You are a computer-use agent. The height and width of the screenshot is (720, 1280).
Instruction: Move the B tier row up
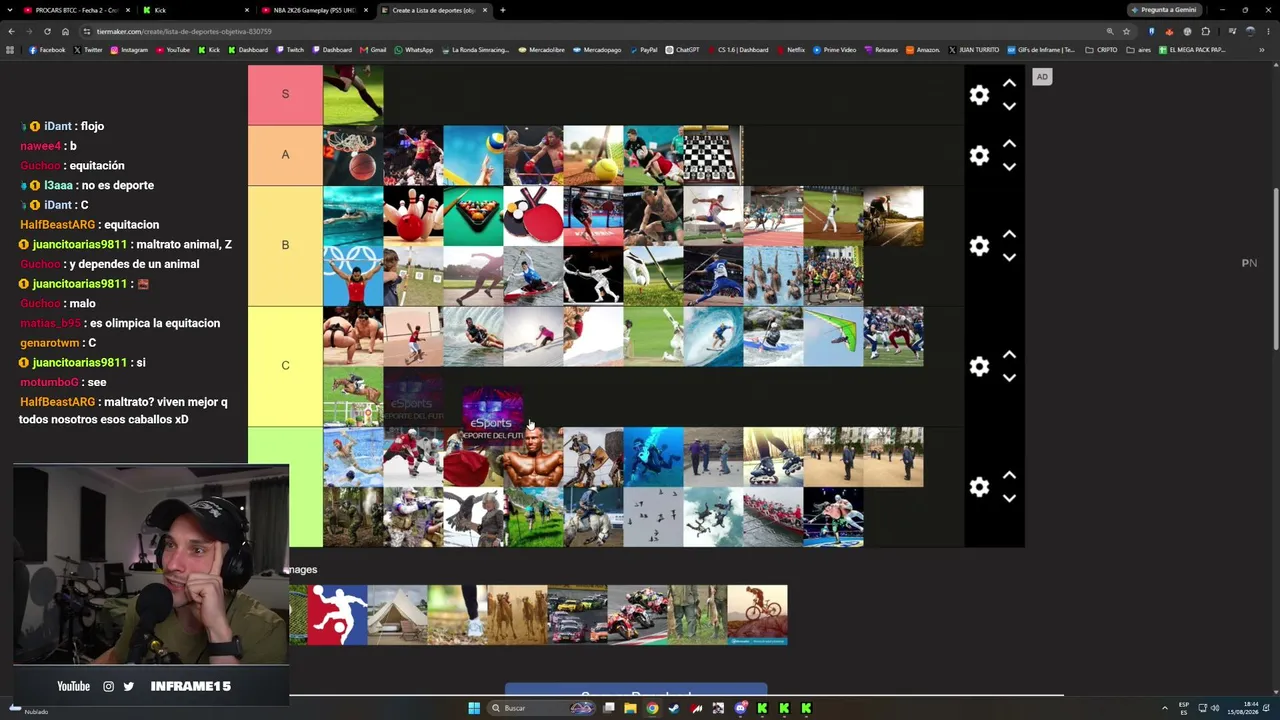pos(1009,234)
